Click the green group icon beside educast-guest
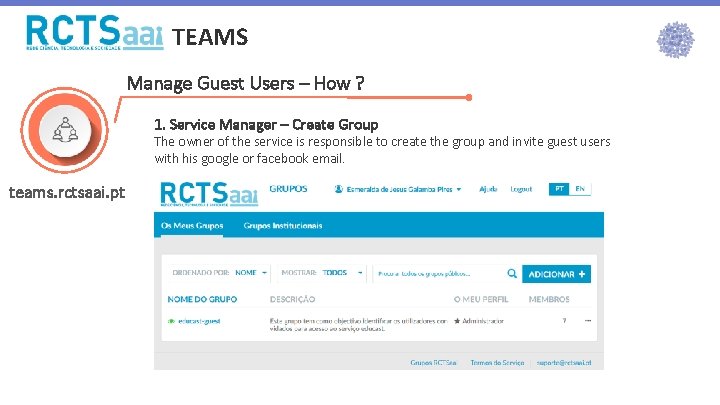 [x=171, y=321]
